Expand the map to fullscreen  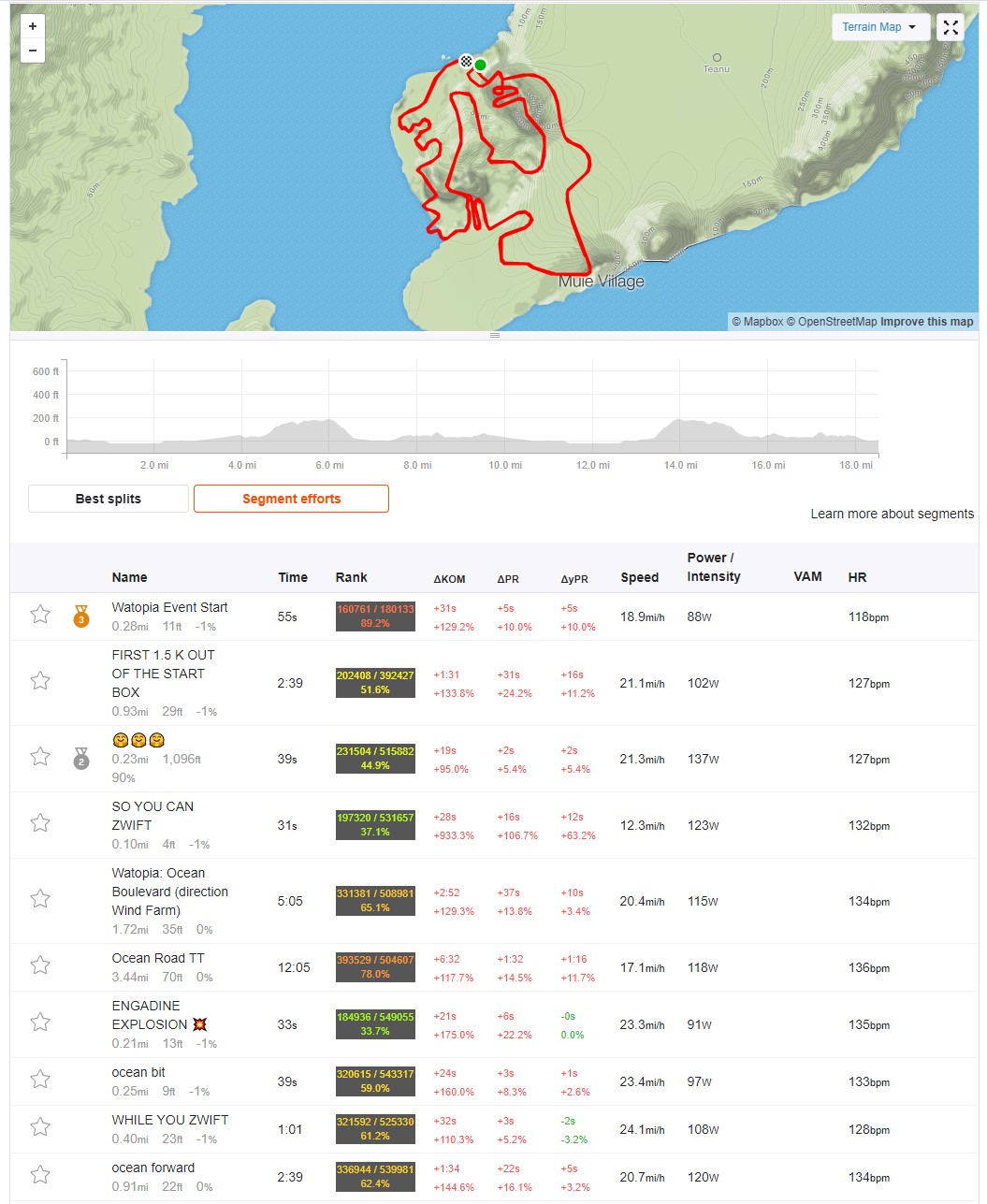(951, 27)
